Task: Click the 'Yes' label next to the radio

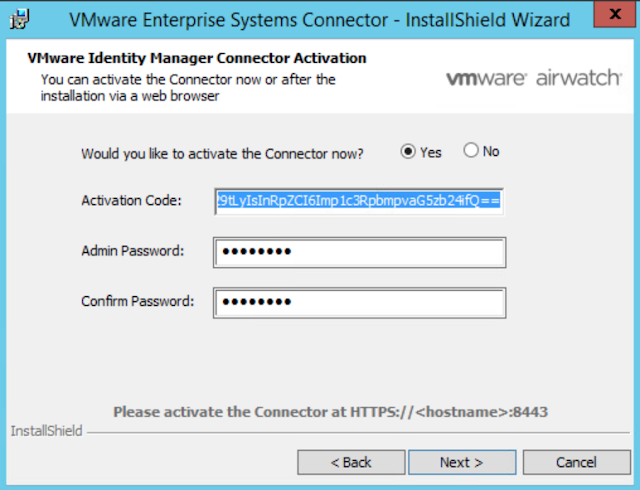Action: coord(431,153)
